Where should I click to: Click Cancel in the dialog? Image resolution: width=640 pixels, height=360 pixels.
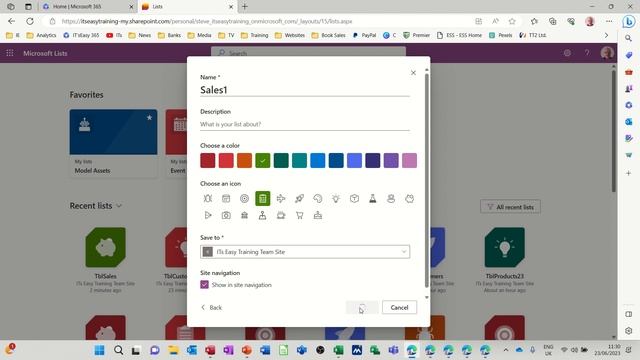click(399, 307)
